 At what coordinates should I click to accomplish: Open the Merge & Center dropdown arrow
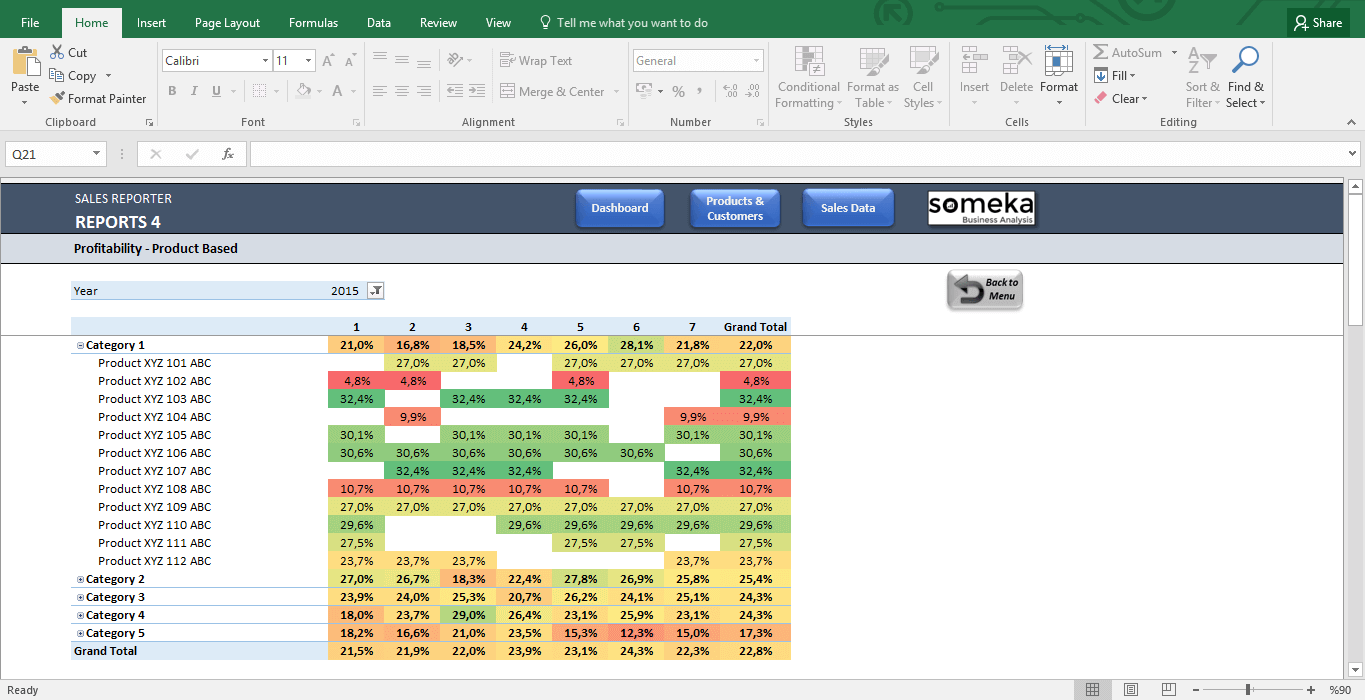tap(616, 92)
